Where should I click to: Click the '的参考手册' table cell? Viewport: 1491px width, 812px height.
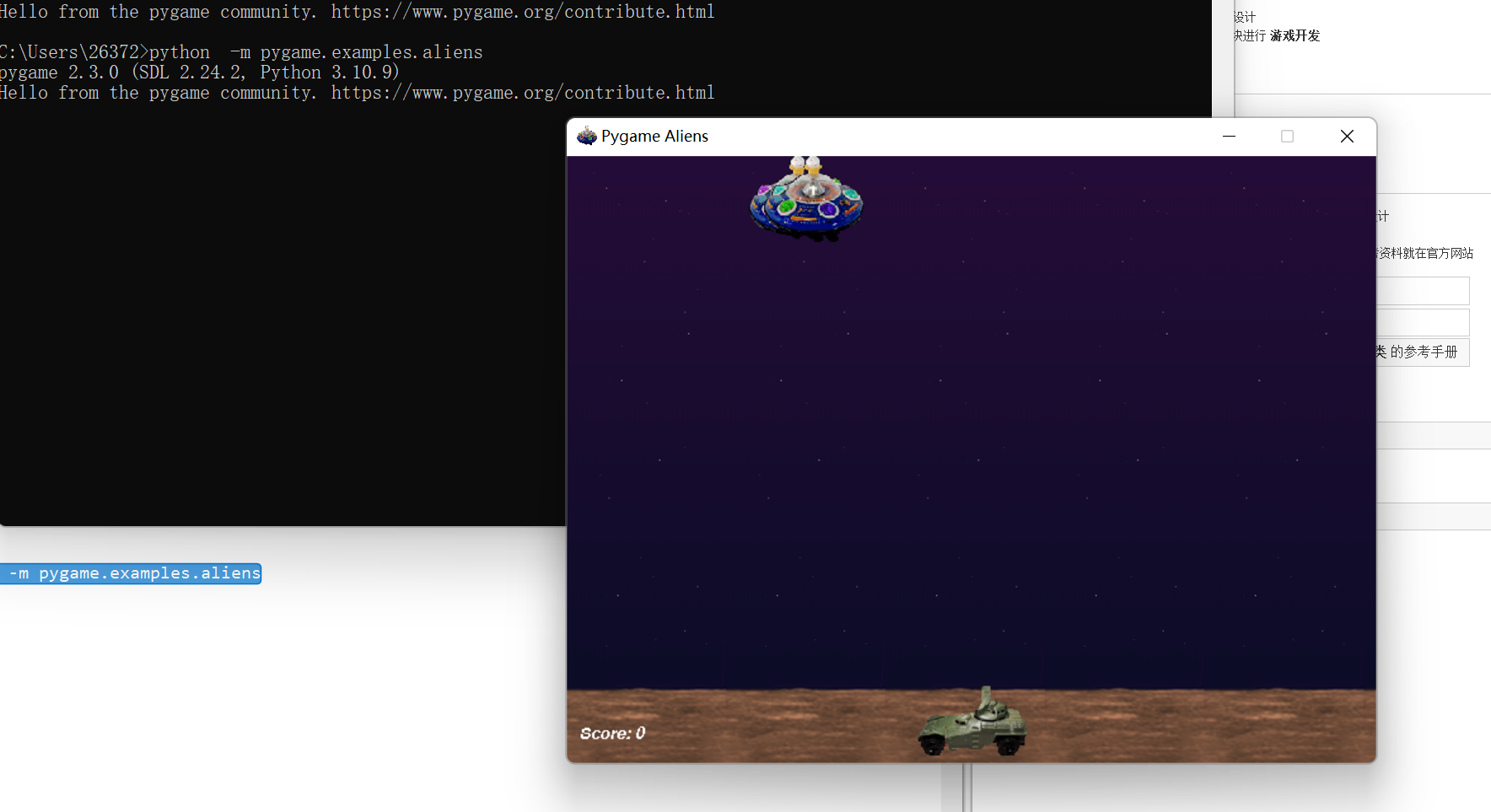pyautogui.click(x=1423, y=352)
